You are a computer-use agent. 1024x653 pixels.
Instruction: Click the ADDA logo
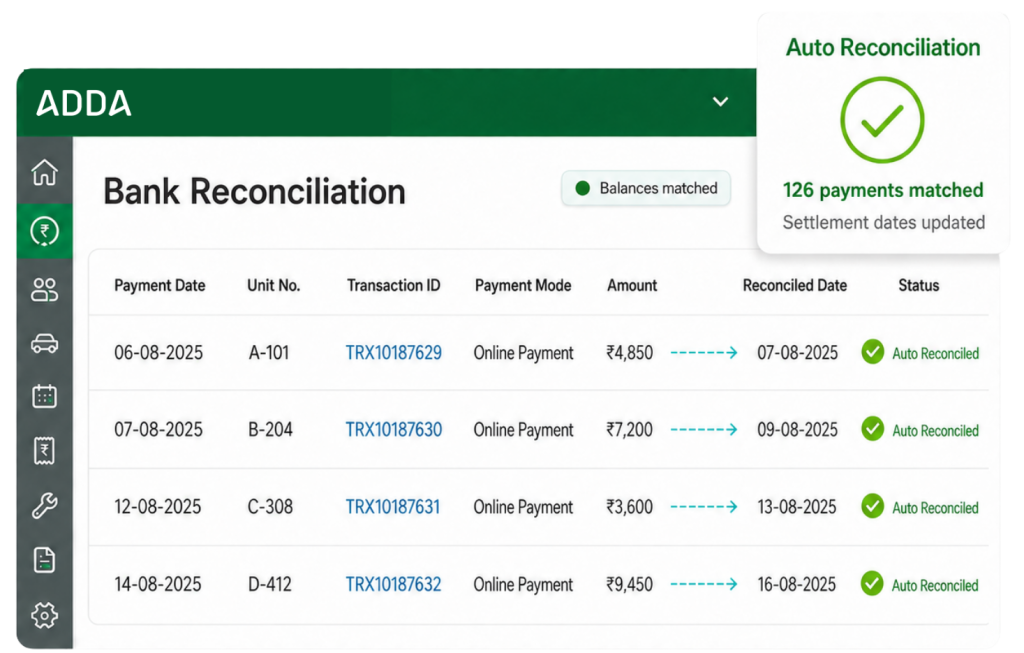[84, 103]
